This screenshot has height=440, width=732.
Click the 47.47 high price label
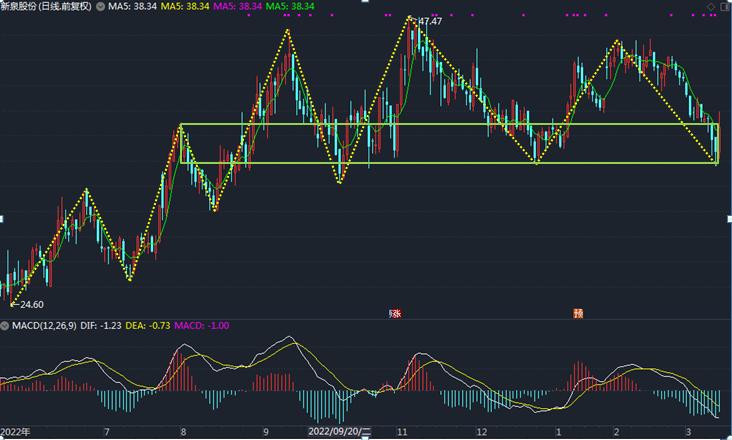(429, 21)
